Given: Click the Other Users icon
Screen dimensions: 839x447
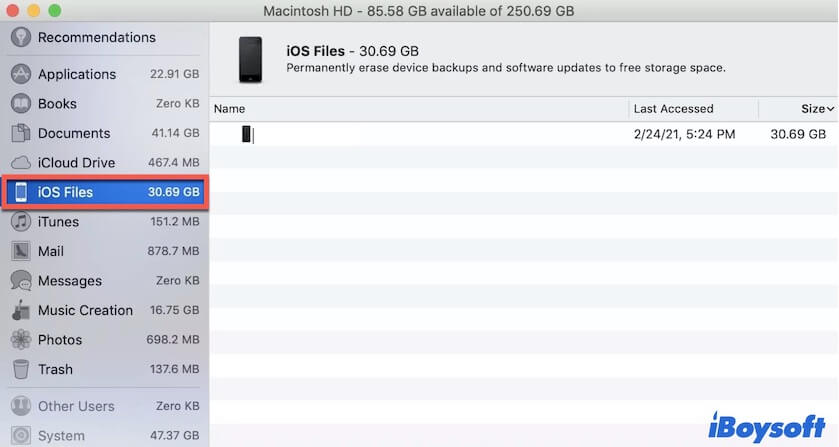Looking at the screenshot, I should coord(21,406).
